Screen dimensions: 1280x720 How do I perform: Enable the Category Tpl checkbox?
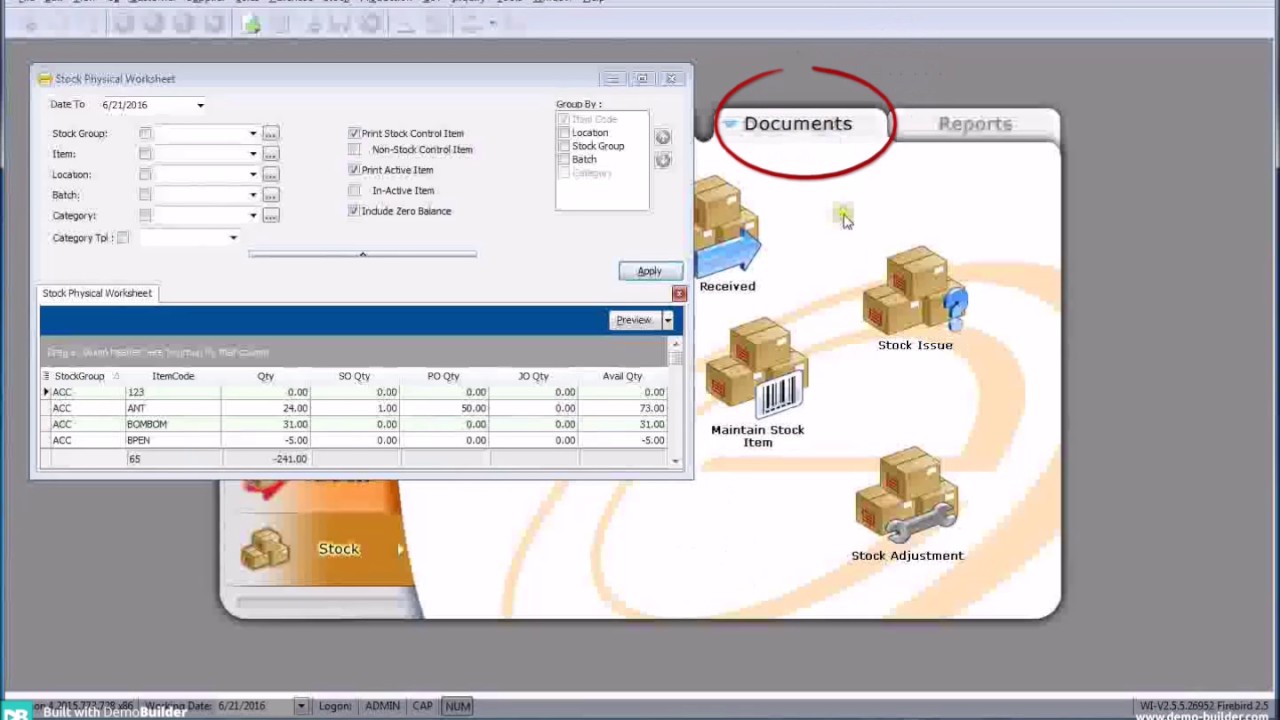(123, 238)
